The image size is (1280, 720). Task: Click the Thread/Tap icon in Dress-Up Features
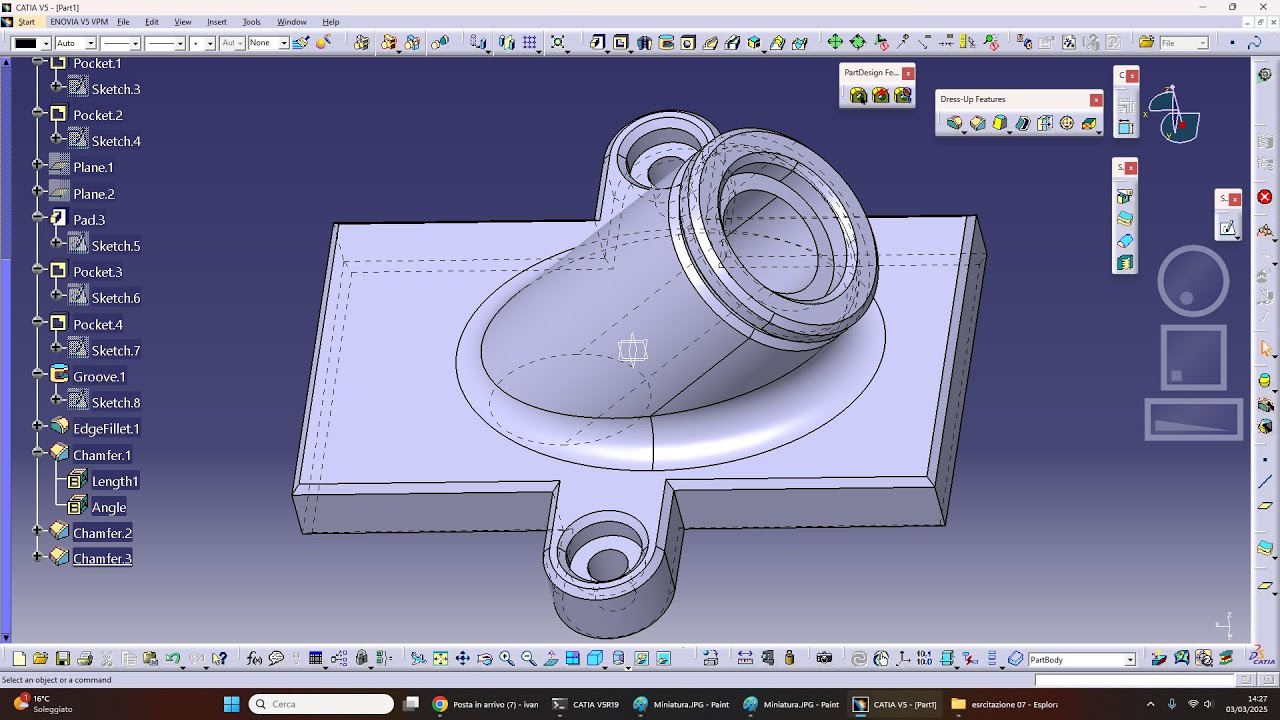(x=1067, y=123)
